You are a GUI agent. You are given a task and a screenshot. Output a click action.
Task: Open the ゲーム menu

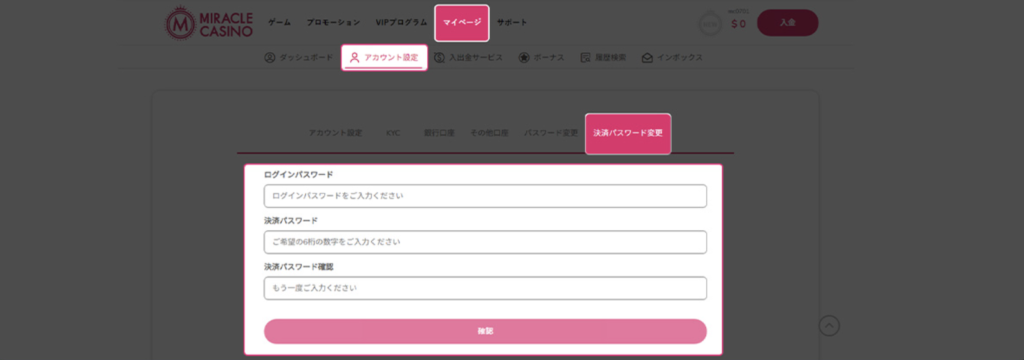tap(280, 23)
